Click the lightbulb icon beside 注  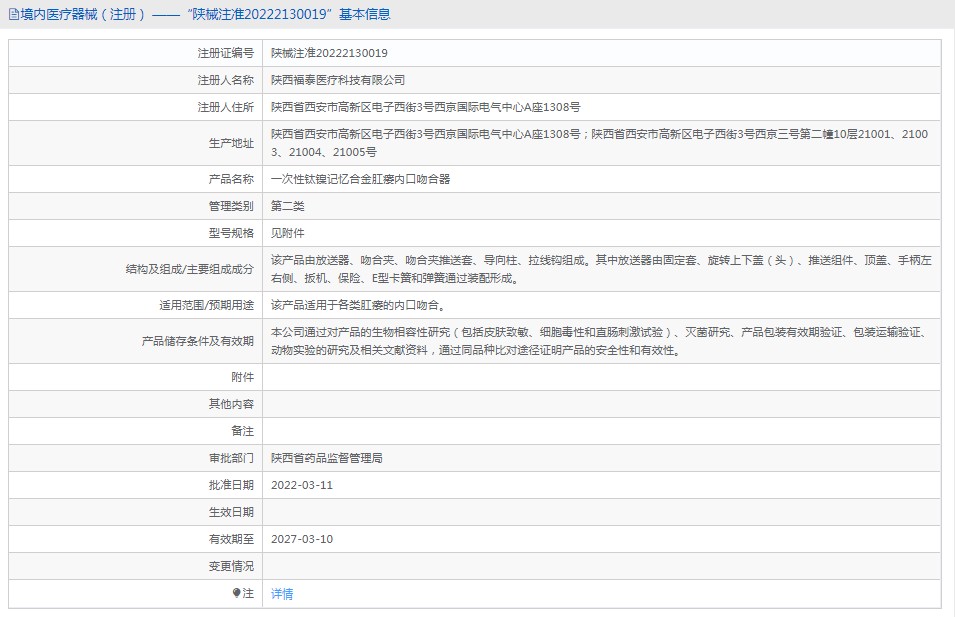tap(236, 593)
